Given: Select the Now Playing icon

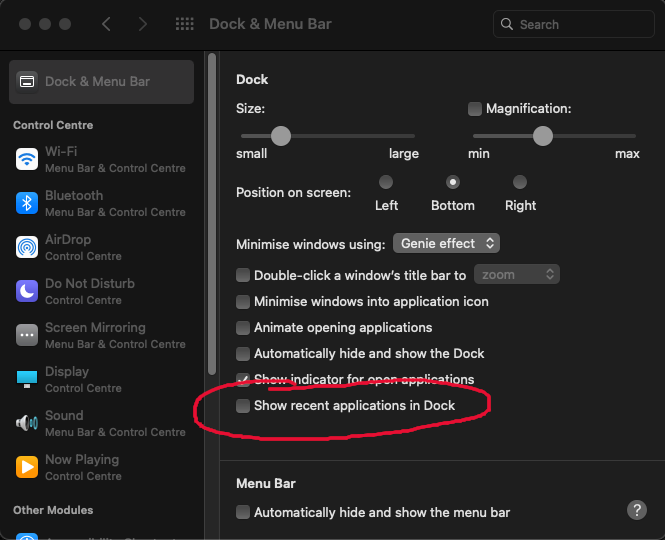Looking at the screenshot, I should point(27,467).
